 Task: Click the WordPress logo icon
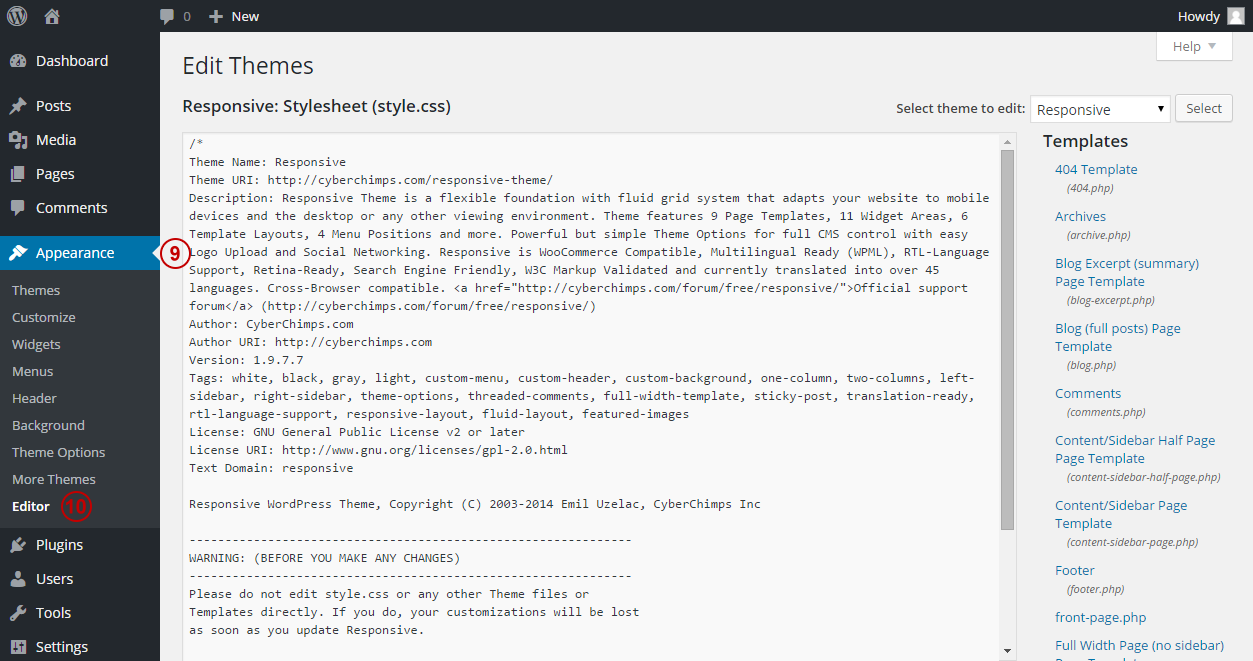[17, 16]
